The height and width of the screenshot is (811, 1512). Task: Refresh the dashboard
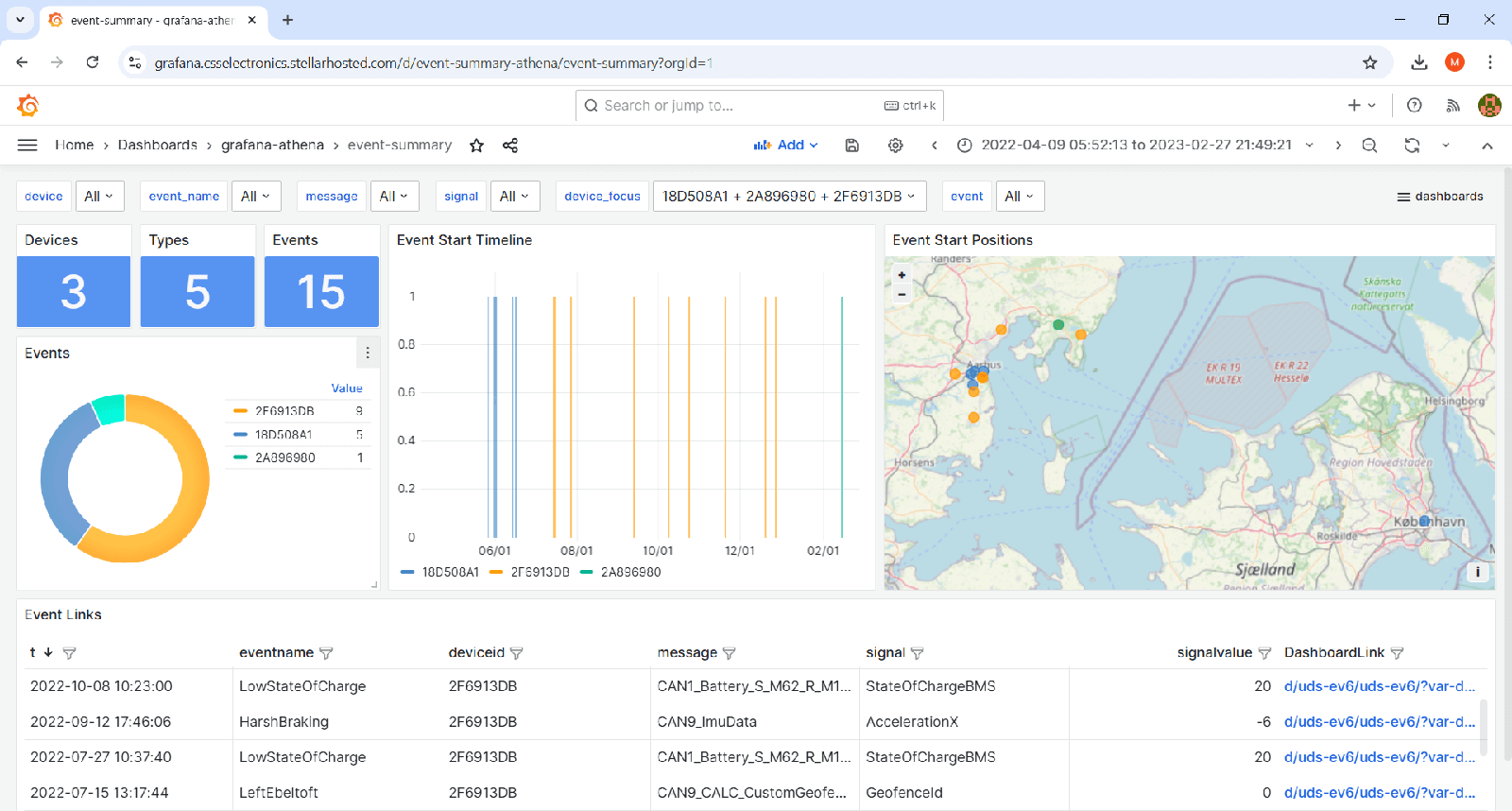tap(1412, 145)
